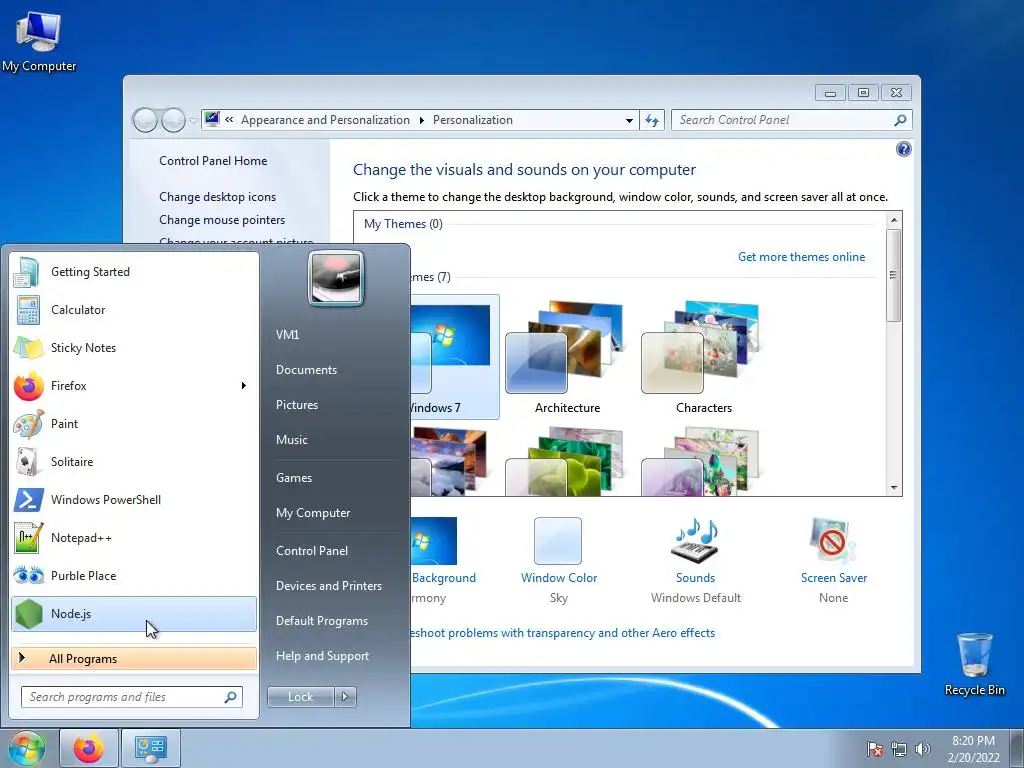Click the taskbar clock showing 8:20 PM
The width and height of the screenshot is (1024, 768).
(x=973, y=749)
